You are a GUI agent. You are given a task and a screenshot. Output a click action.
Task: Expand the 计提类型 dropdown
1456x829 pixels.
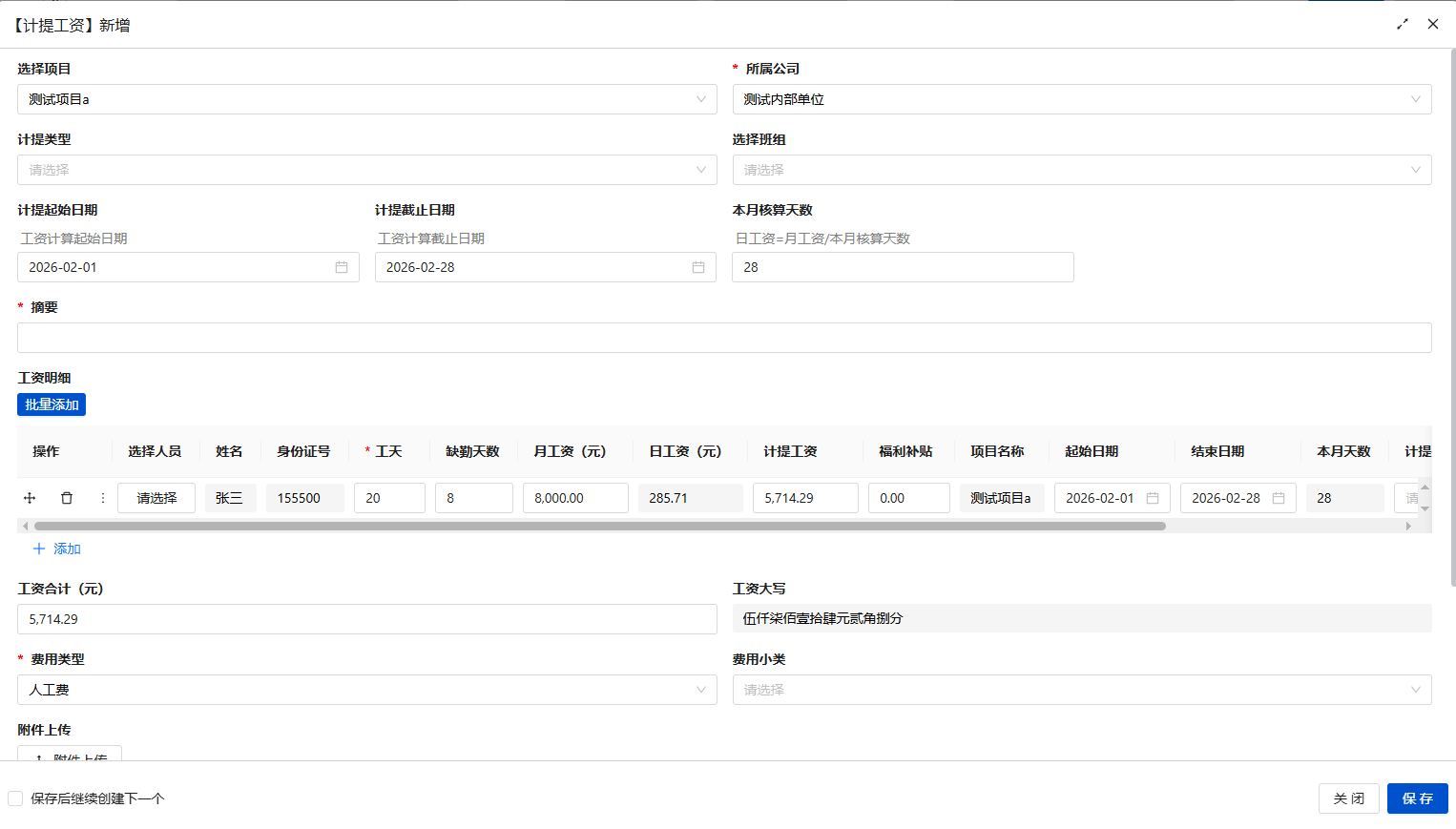(x=366, y=170)
